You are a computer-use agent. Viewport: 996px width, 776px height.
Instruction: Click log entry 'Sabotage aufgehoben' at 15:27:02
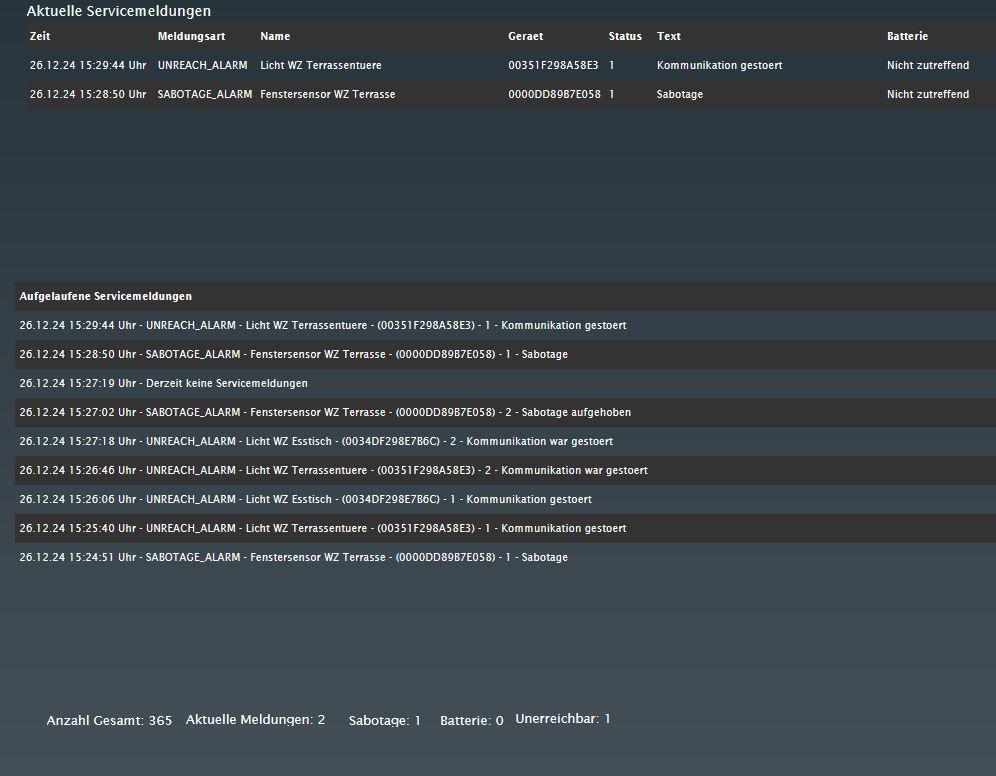(x=325, y=413)
